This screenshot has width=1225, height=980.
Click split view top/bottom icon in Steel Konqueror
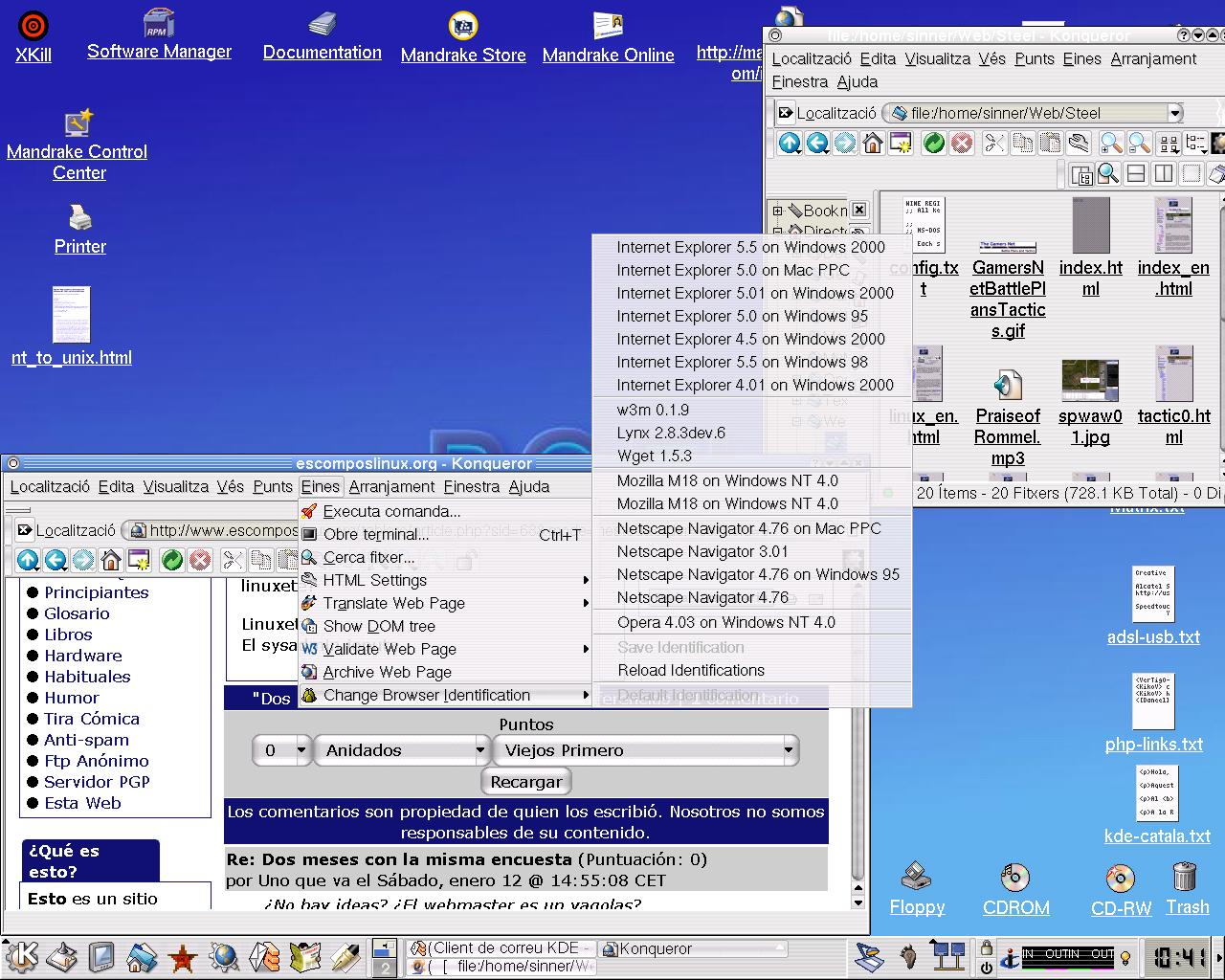coord(1136,174)
